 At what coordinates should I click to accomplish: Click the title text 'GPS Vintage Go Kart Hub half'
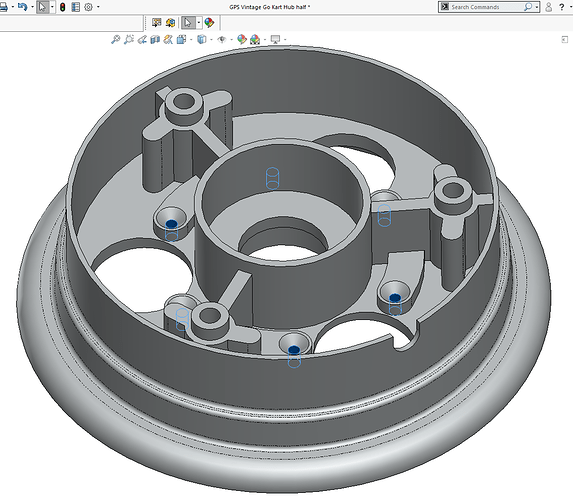tap(268, 7)
